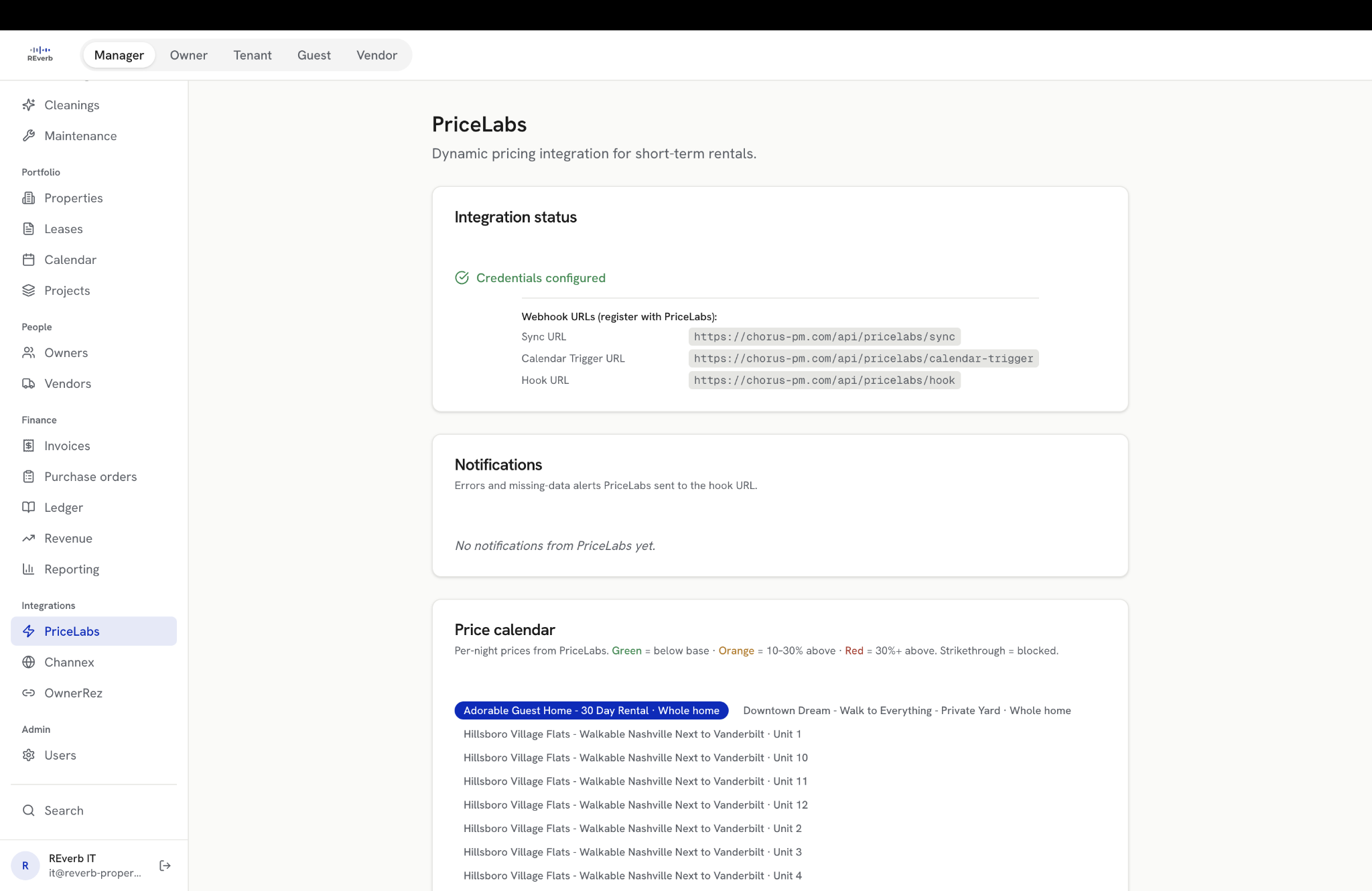
Task: Click the 'Sync URL' label
Action: (x=544, y=337)
